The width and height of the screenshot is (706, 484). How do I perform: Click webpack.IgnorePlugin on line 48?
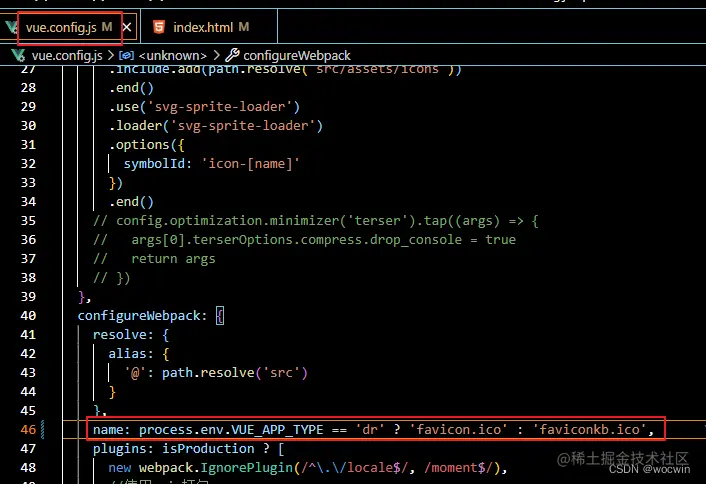click(x=216, y=467)
